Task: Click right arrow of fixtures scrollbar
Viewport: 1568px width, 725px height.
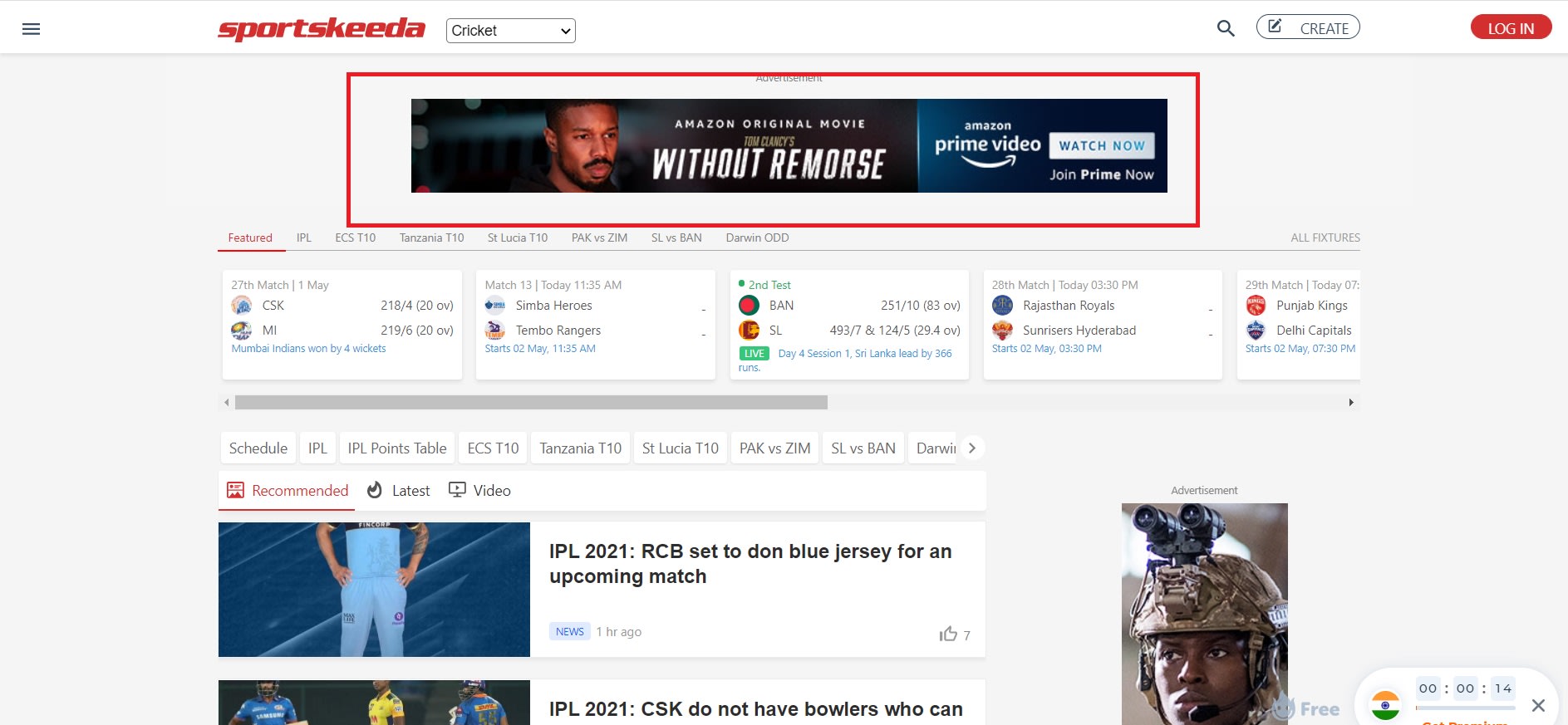Action: (x=1351, y=403)
